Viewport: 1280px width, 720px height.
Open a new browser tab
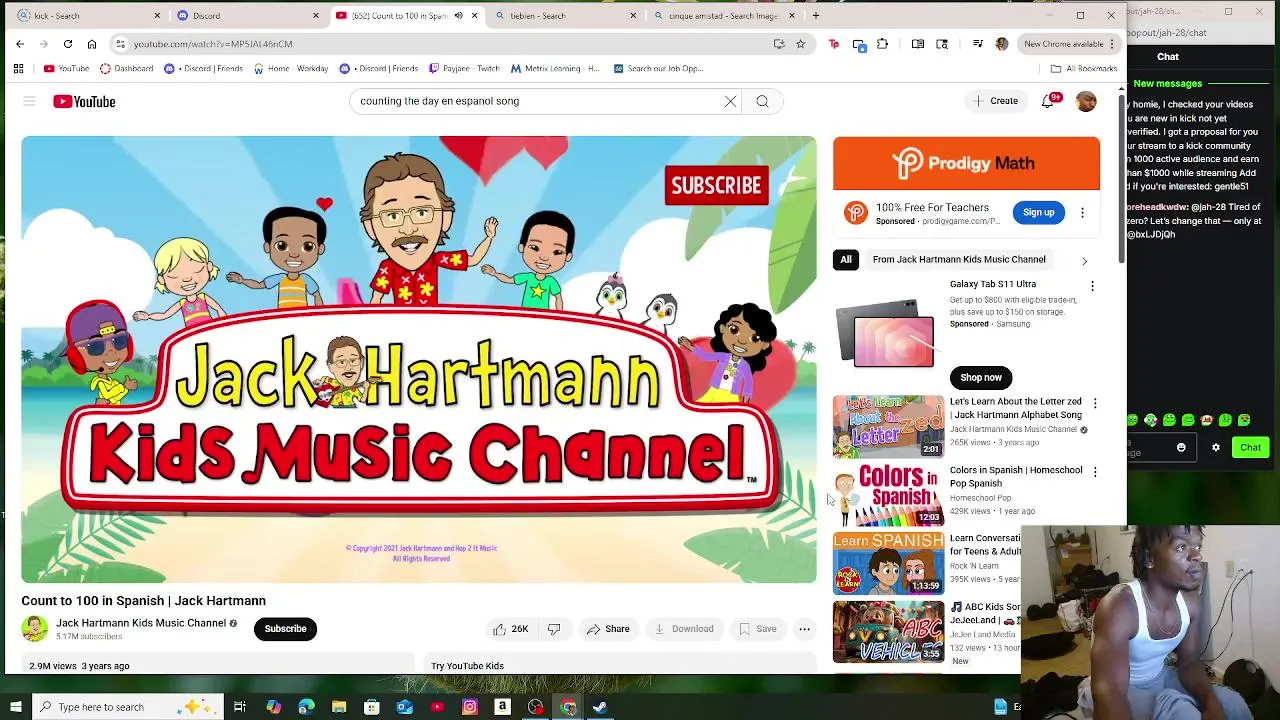point(815,15)
